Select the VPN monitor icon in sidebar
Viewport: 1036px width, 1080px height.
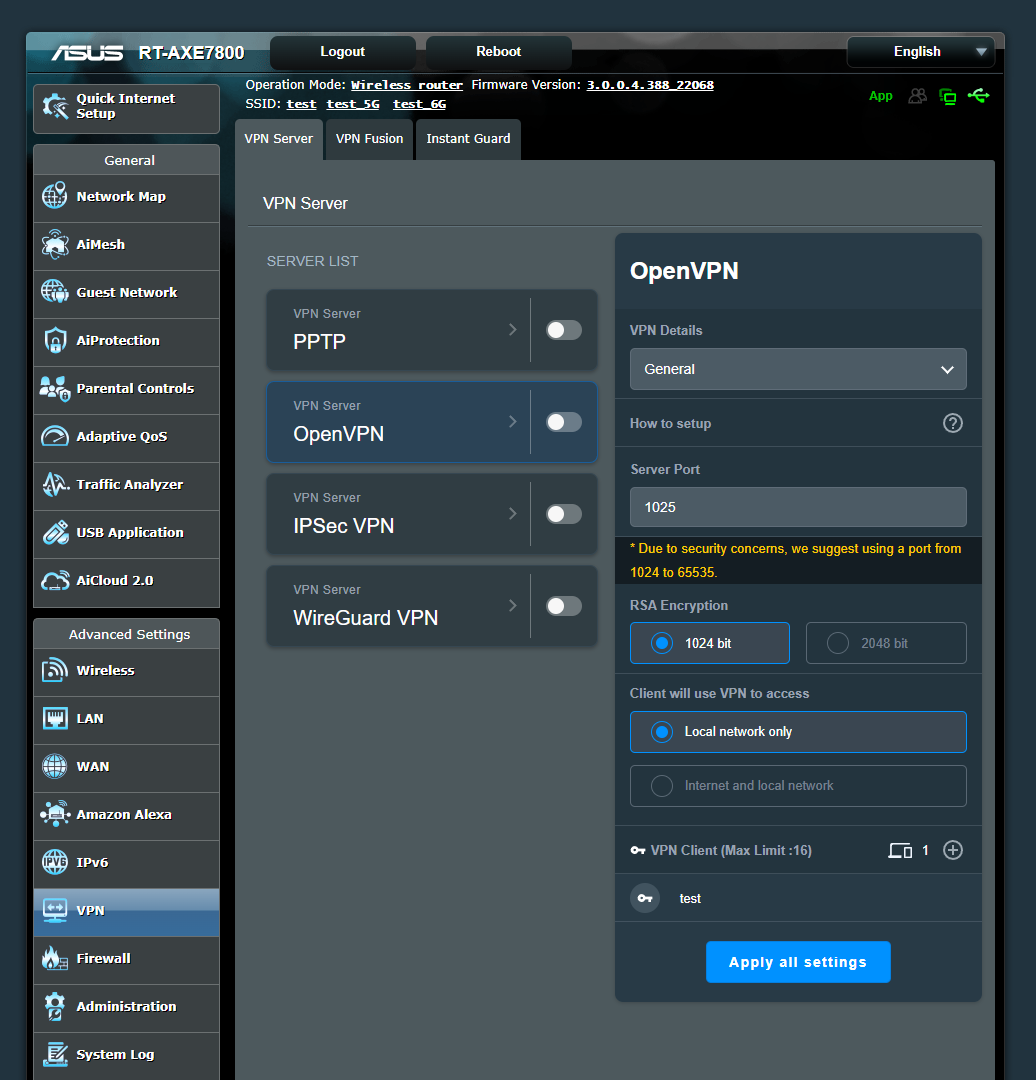pos(54,910)
